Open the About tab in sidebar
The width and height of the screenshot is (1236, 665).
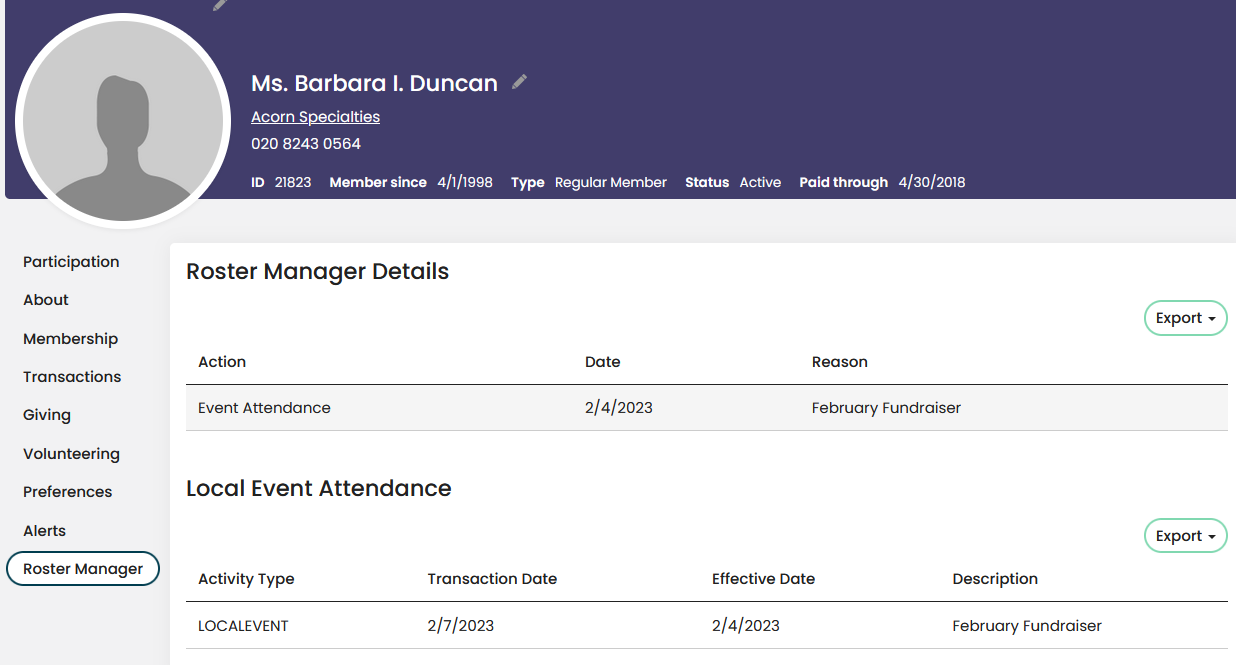(46, 300)
